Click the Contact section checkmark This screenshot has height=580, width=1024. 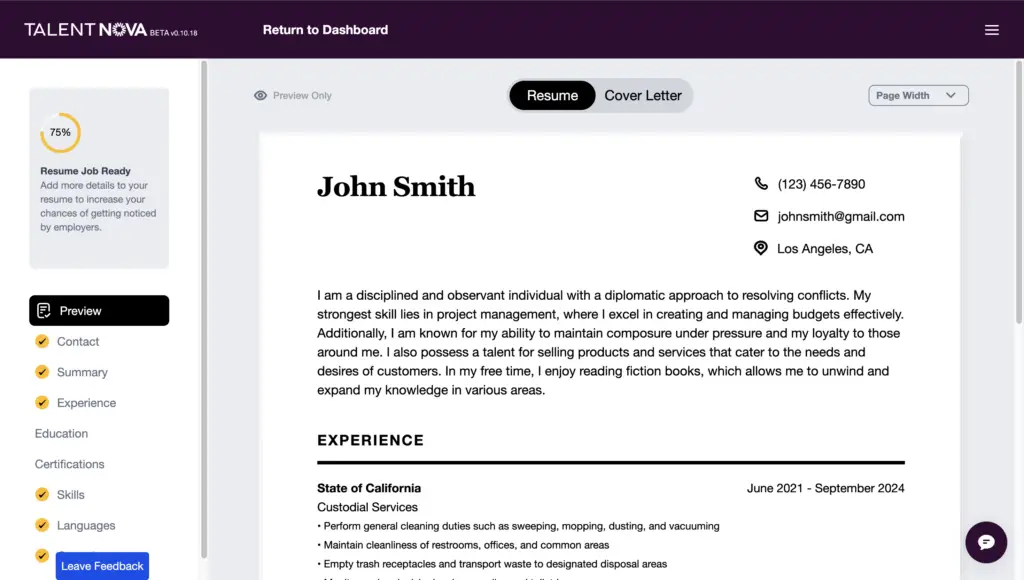coord(42,341)
